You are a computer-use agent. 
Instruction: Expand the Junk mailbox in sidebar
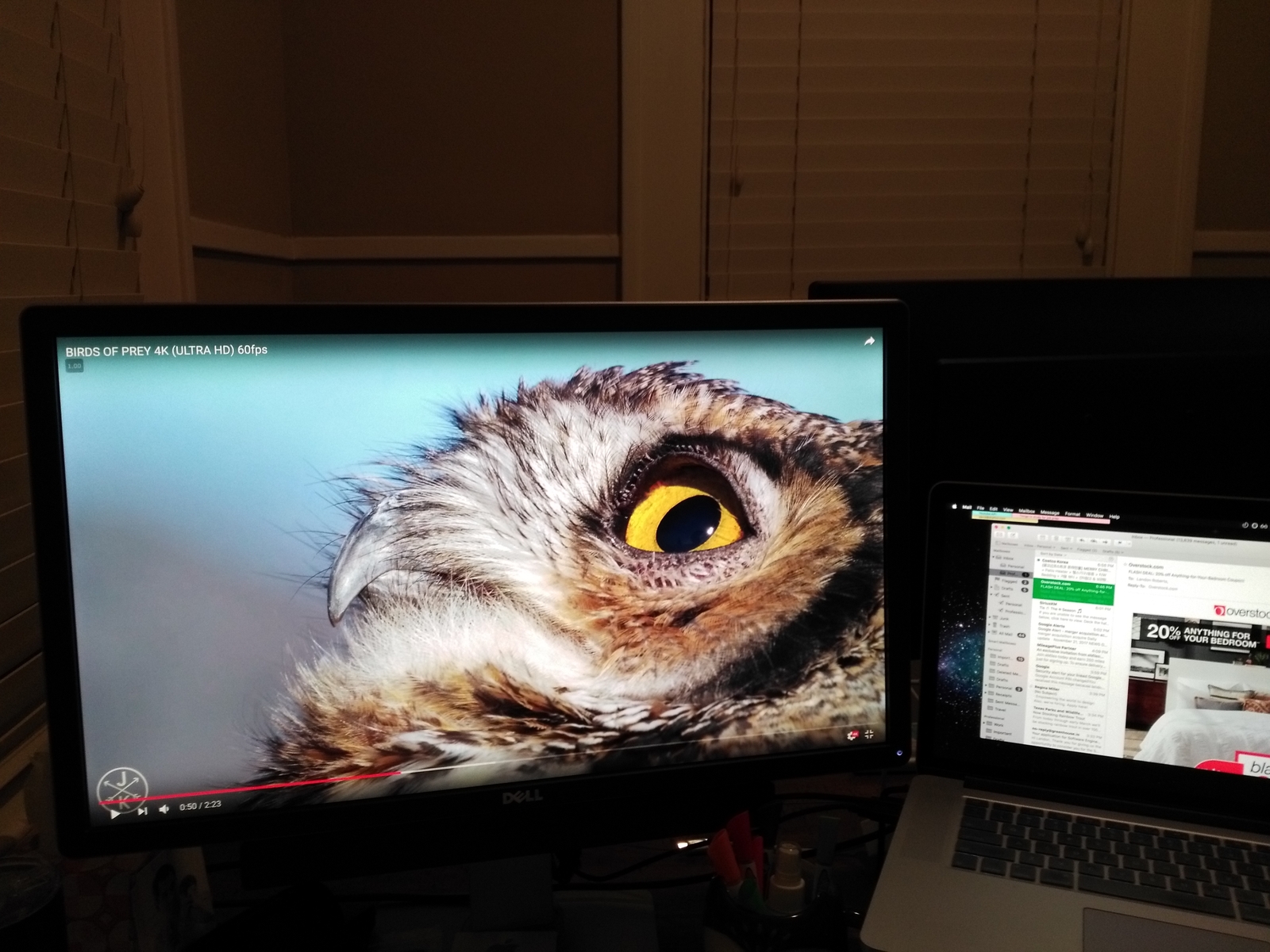click(990, 617)
